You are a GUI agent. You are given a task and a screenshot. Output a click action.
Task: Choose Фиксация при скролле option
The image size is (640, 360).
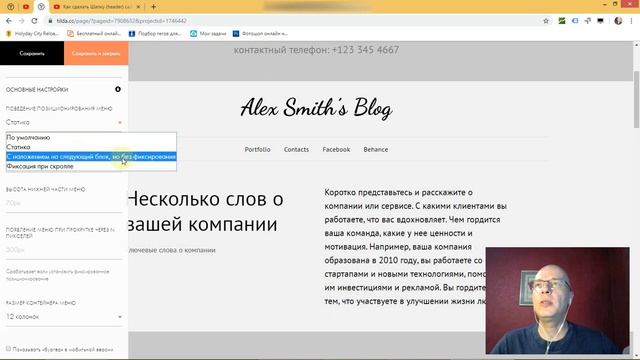pyautogui.click(x=91, y=166)
